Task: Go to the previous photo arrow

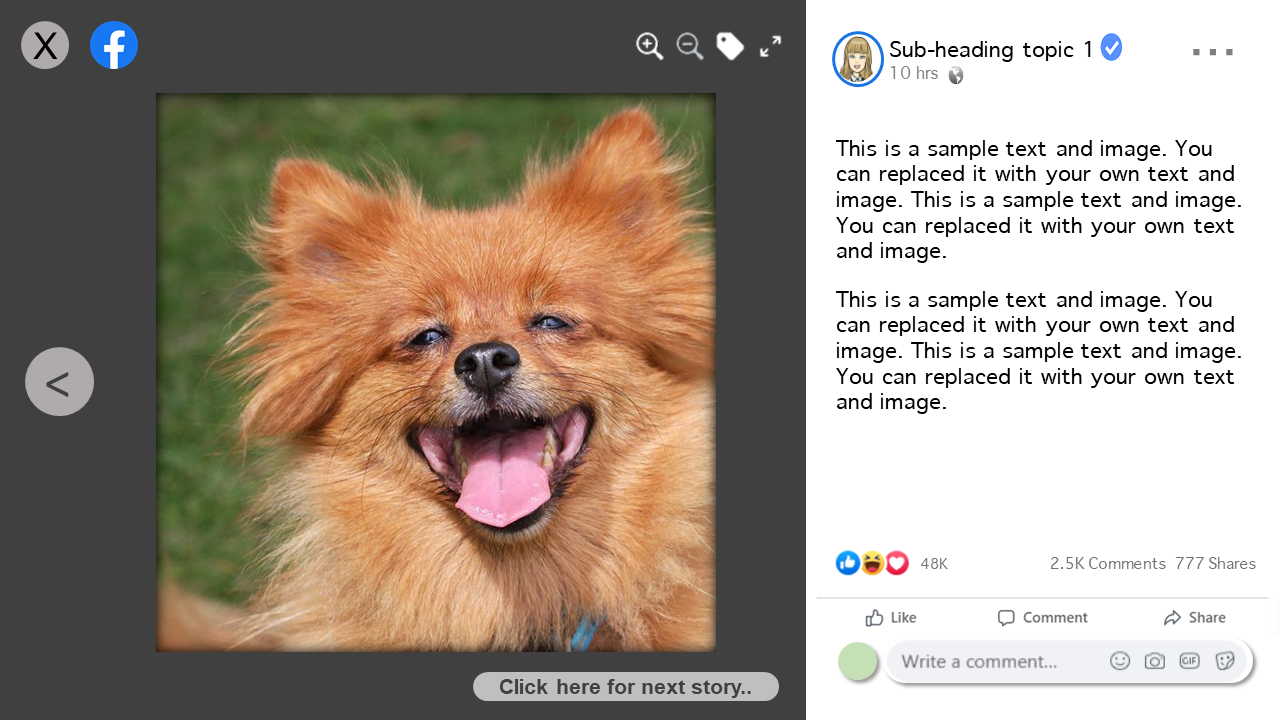Action: pos(59,381)
